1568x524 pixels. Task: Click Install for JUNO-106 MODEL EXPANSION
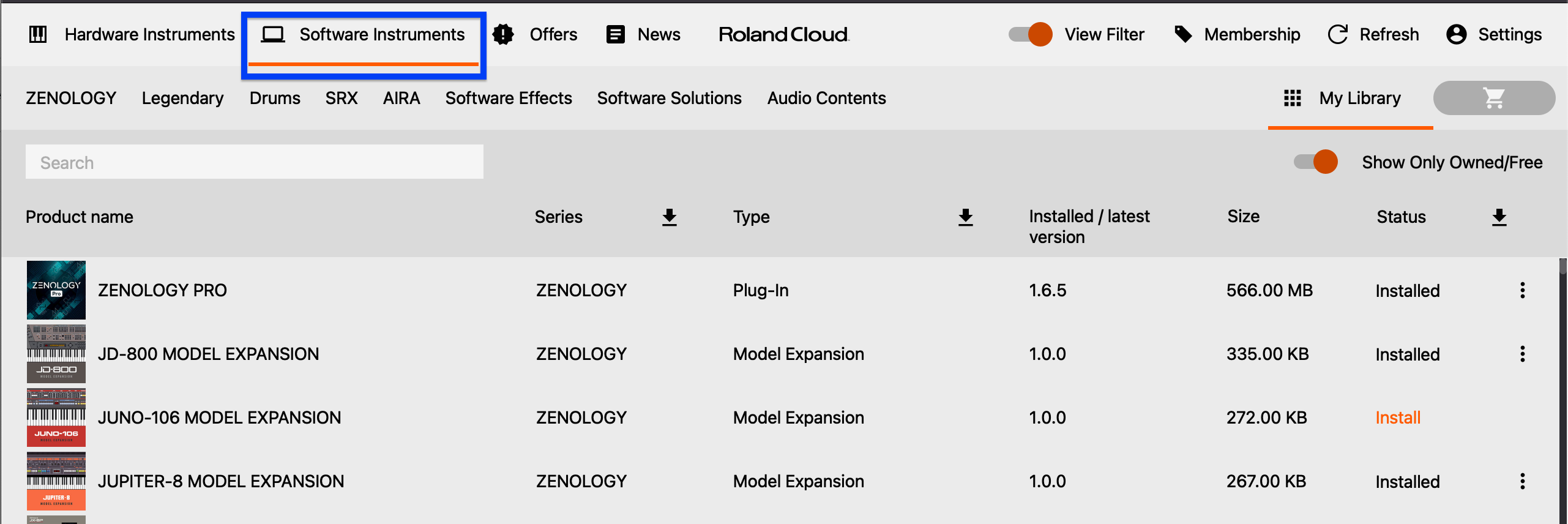[1397, 417]
